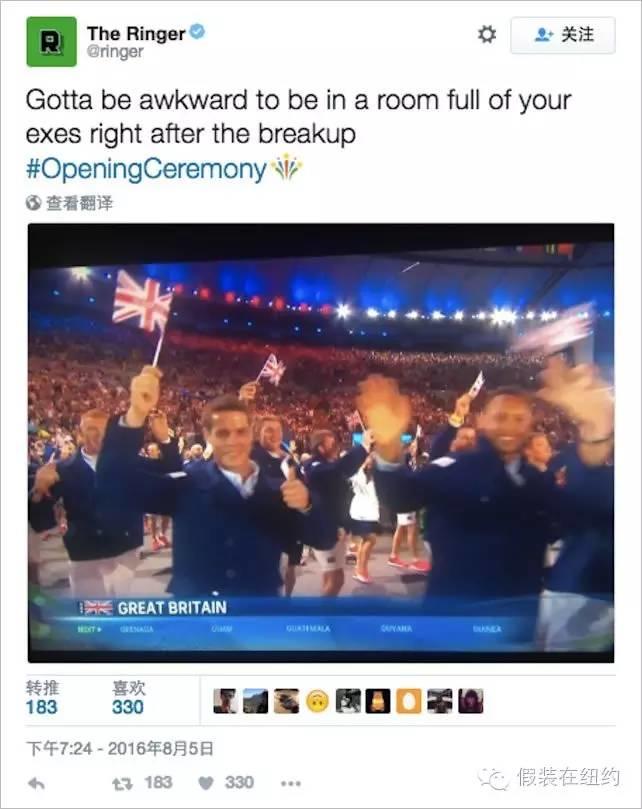642x809 pixels.
Task: Click the reply arrow icon
Action: coord(36,783)
